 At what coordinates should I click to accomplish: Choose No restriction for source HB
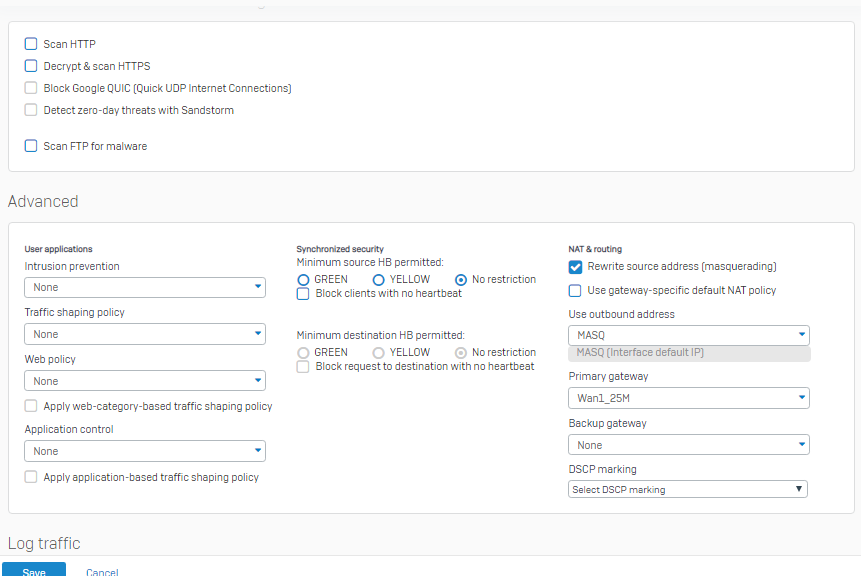click(461, 280)
